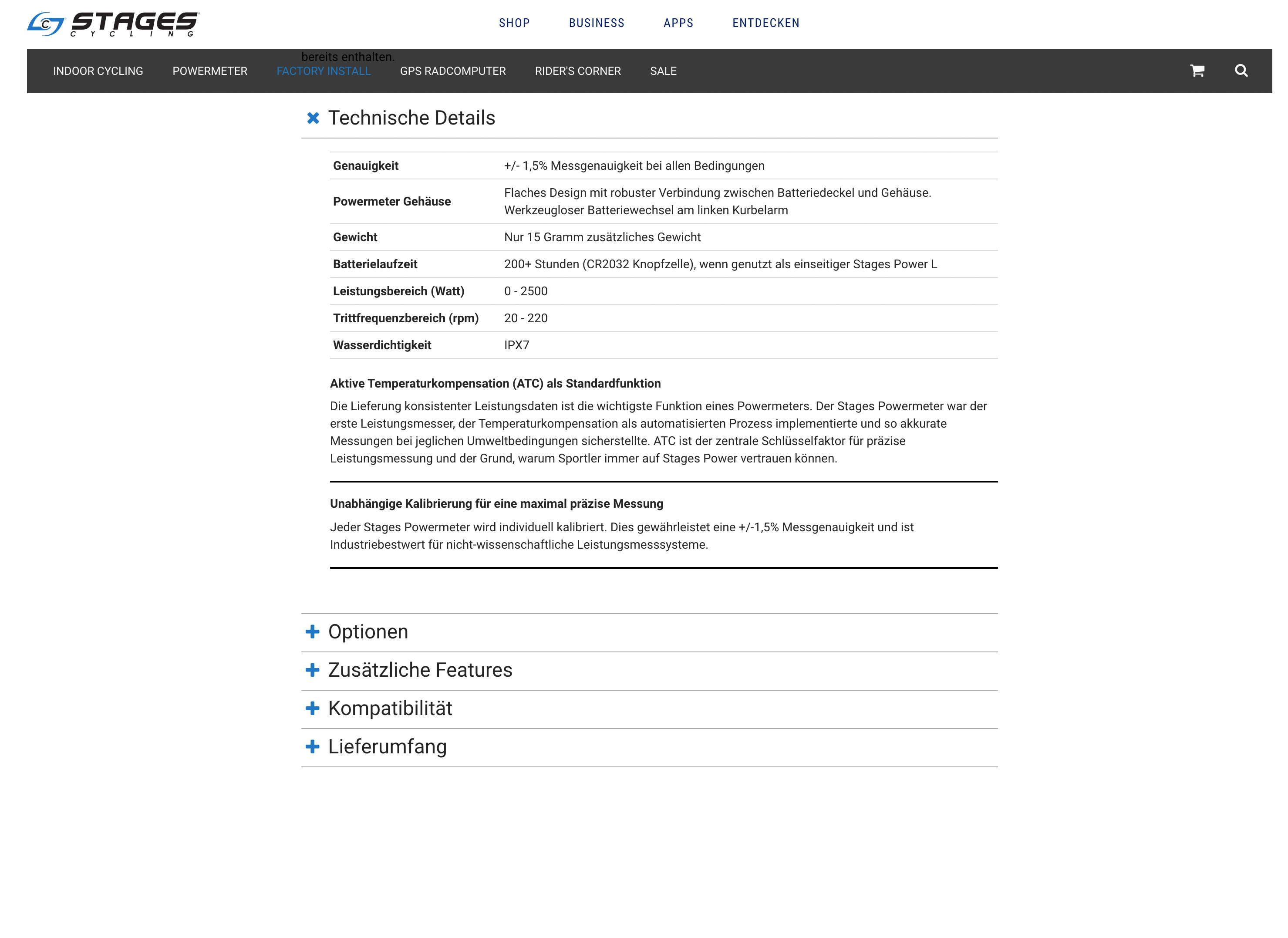The image size is (1288, 938).
Task: Expand the Optionen section
Action: point(368,632)
